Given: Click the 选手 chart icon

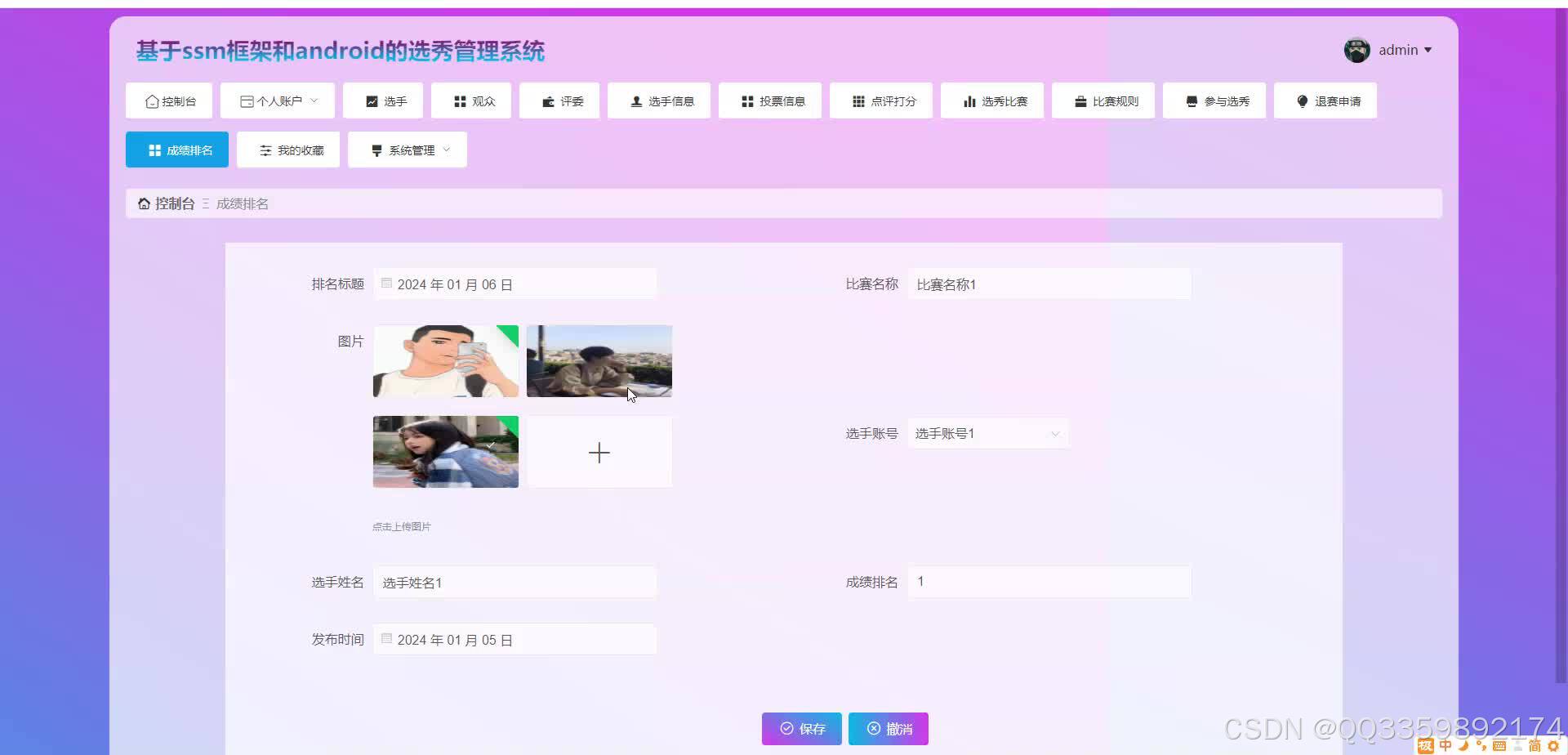Looking at the screenshot, I should 372,101.
